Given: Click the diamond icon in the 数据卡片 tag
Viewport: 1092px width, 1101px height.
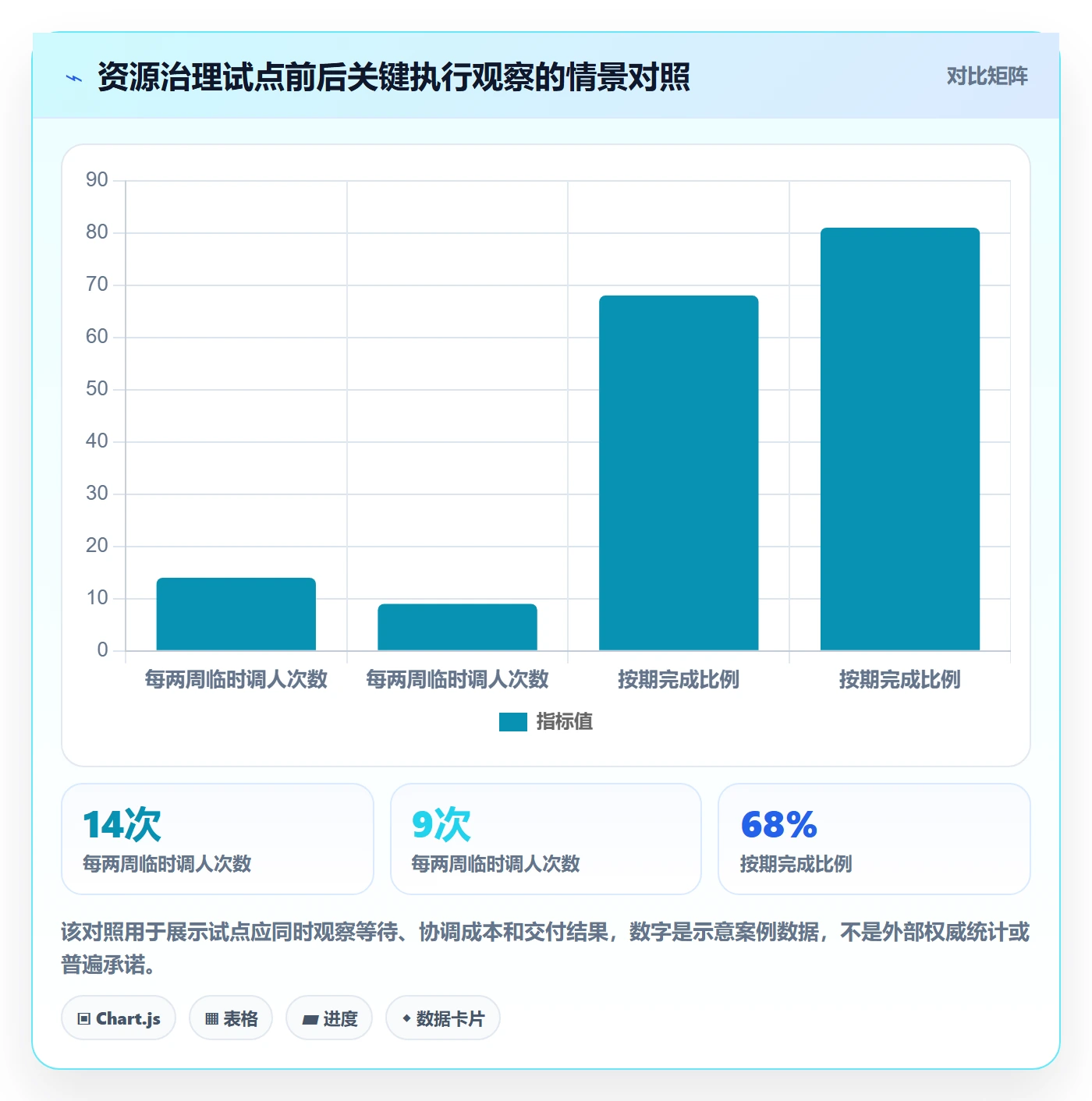Looking at the screenshot, I should [x=406, y=1018].
